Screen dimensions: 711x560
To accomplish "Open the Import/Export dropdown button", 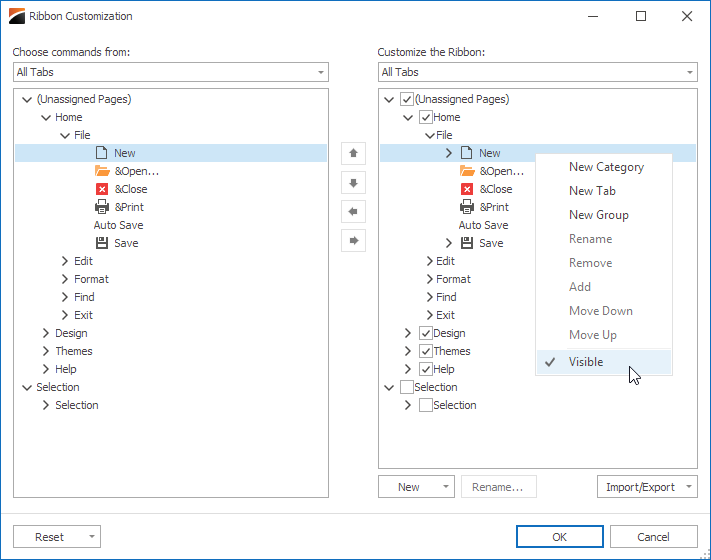I will click(647, 487).
